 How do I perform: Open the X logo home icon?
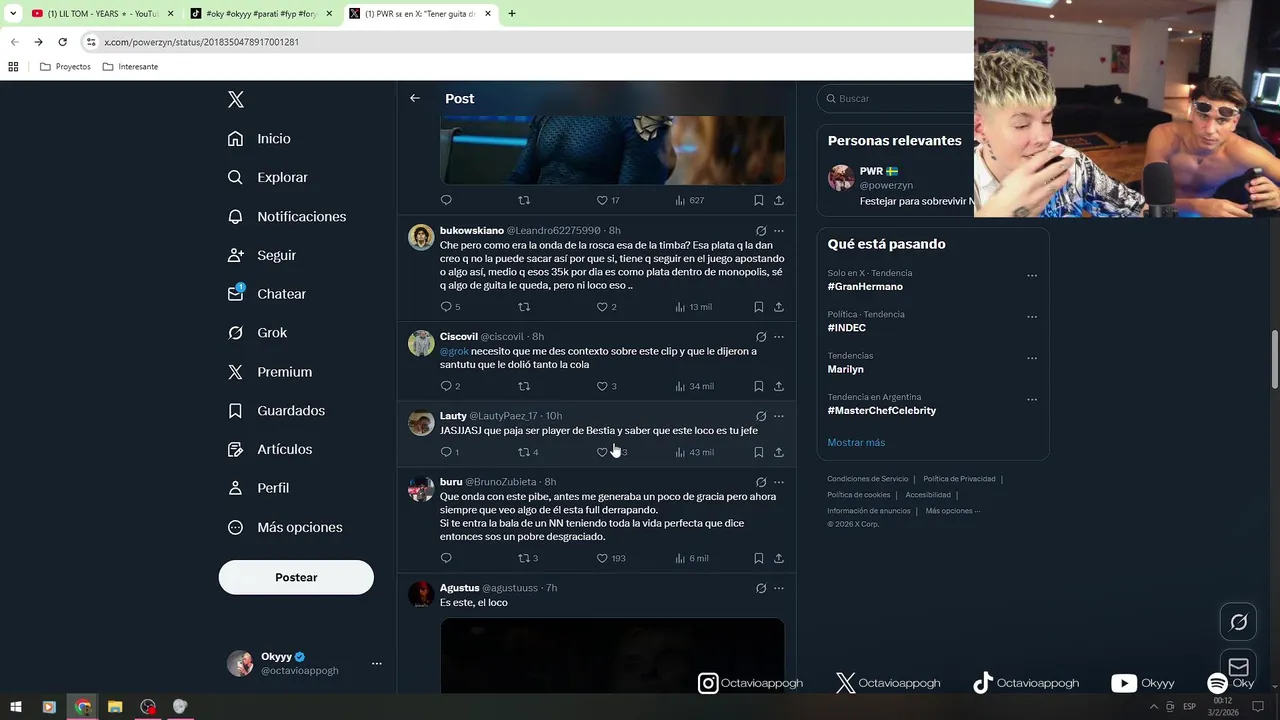pyautogui.click(x=236, y=99)
